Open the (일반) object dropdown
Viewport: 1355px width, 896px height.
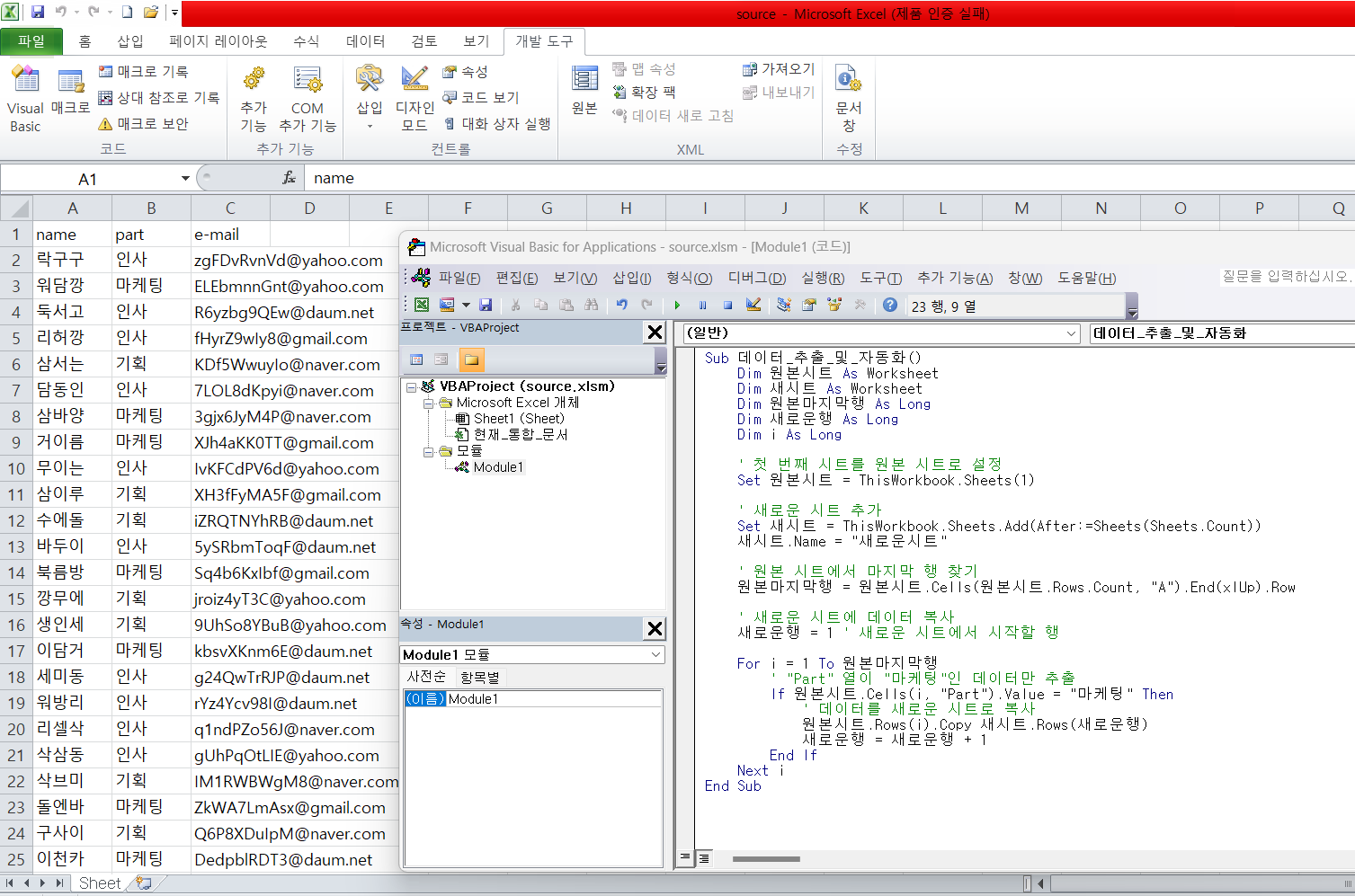point(1071,333)
